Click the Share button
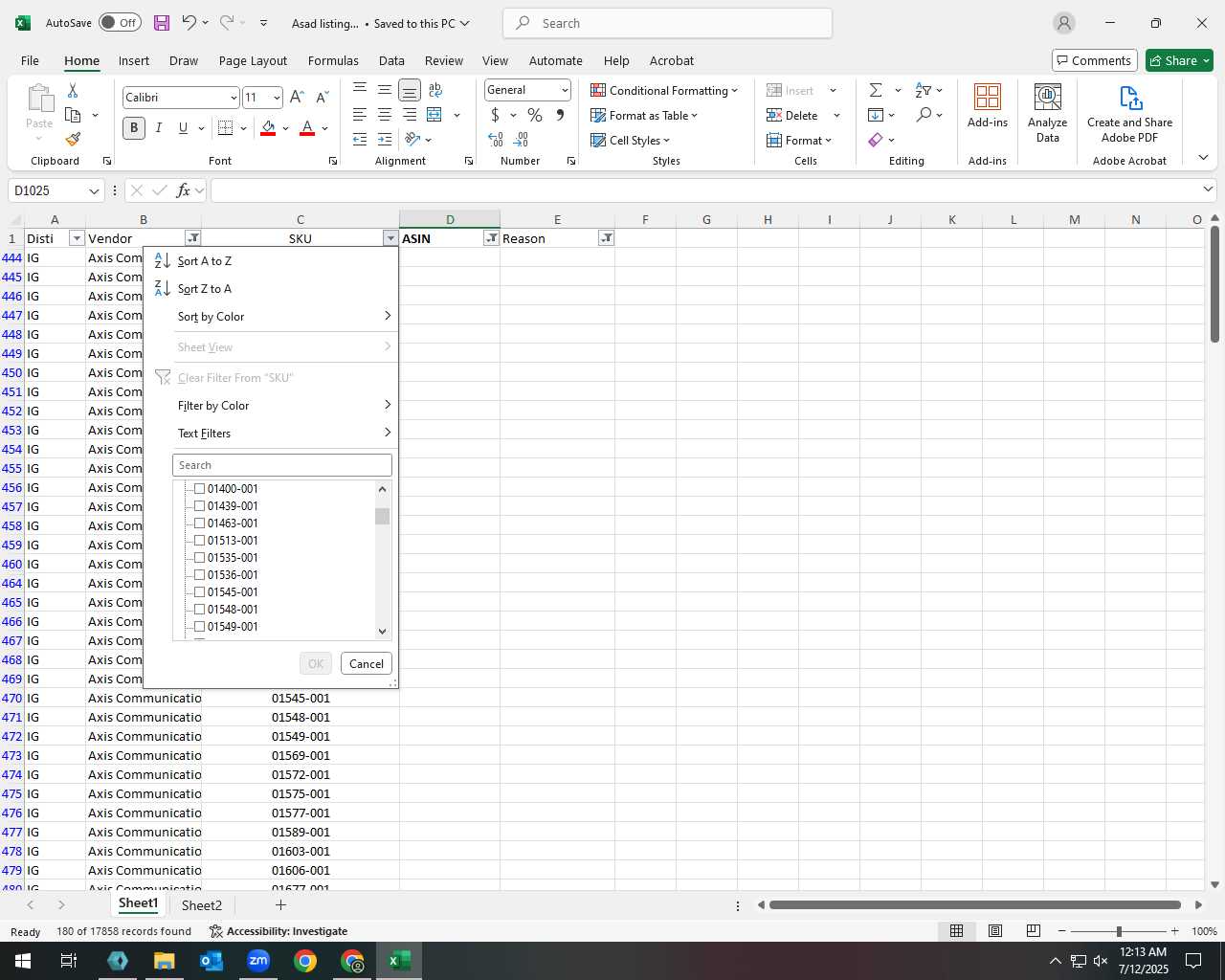Screen dimensions: 1225x980 1179,60
